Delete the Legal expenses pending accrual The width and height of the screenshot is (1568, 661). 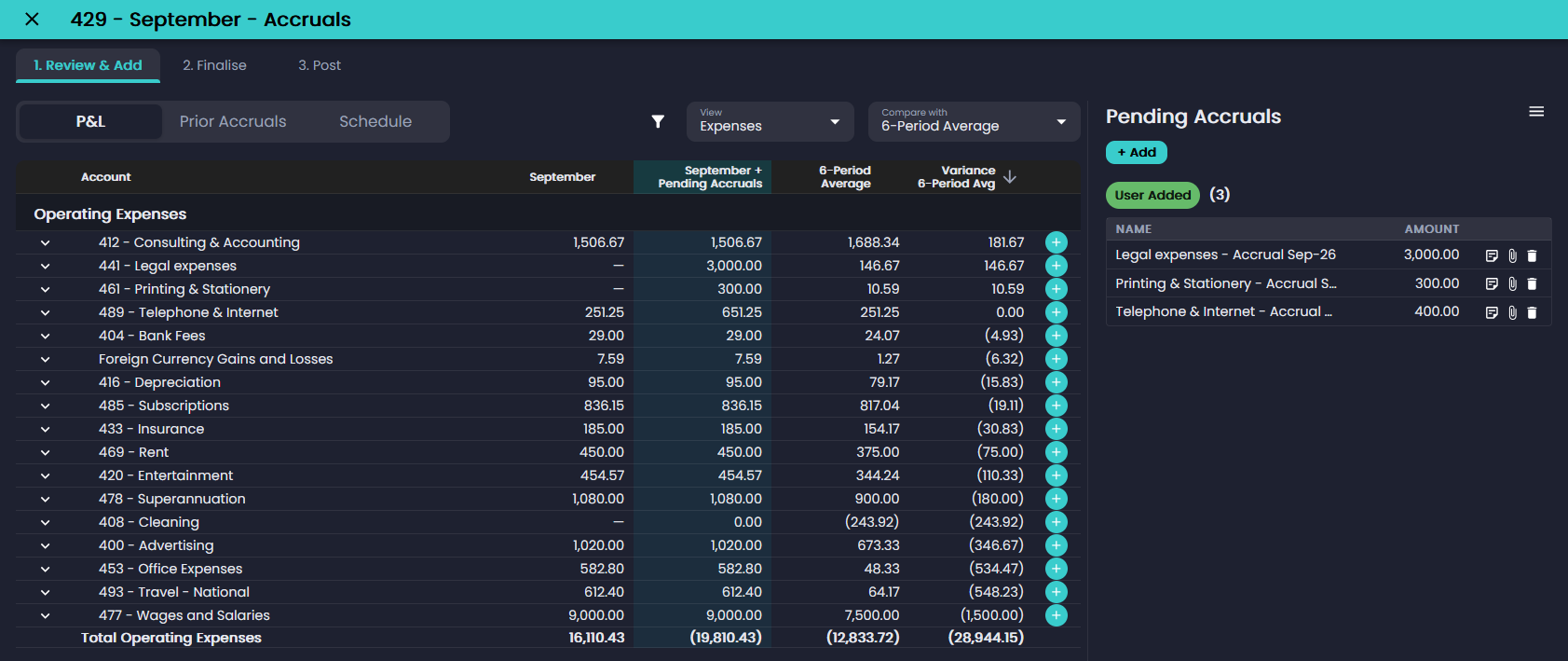click(1532, 255)
